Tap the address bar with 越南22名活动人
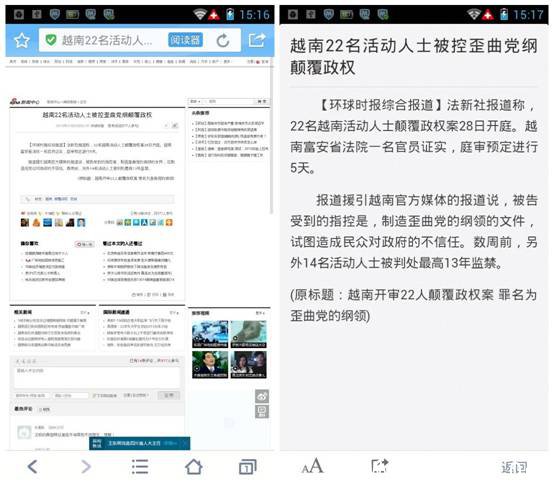 coord(106,40)
